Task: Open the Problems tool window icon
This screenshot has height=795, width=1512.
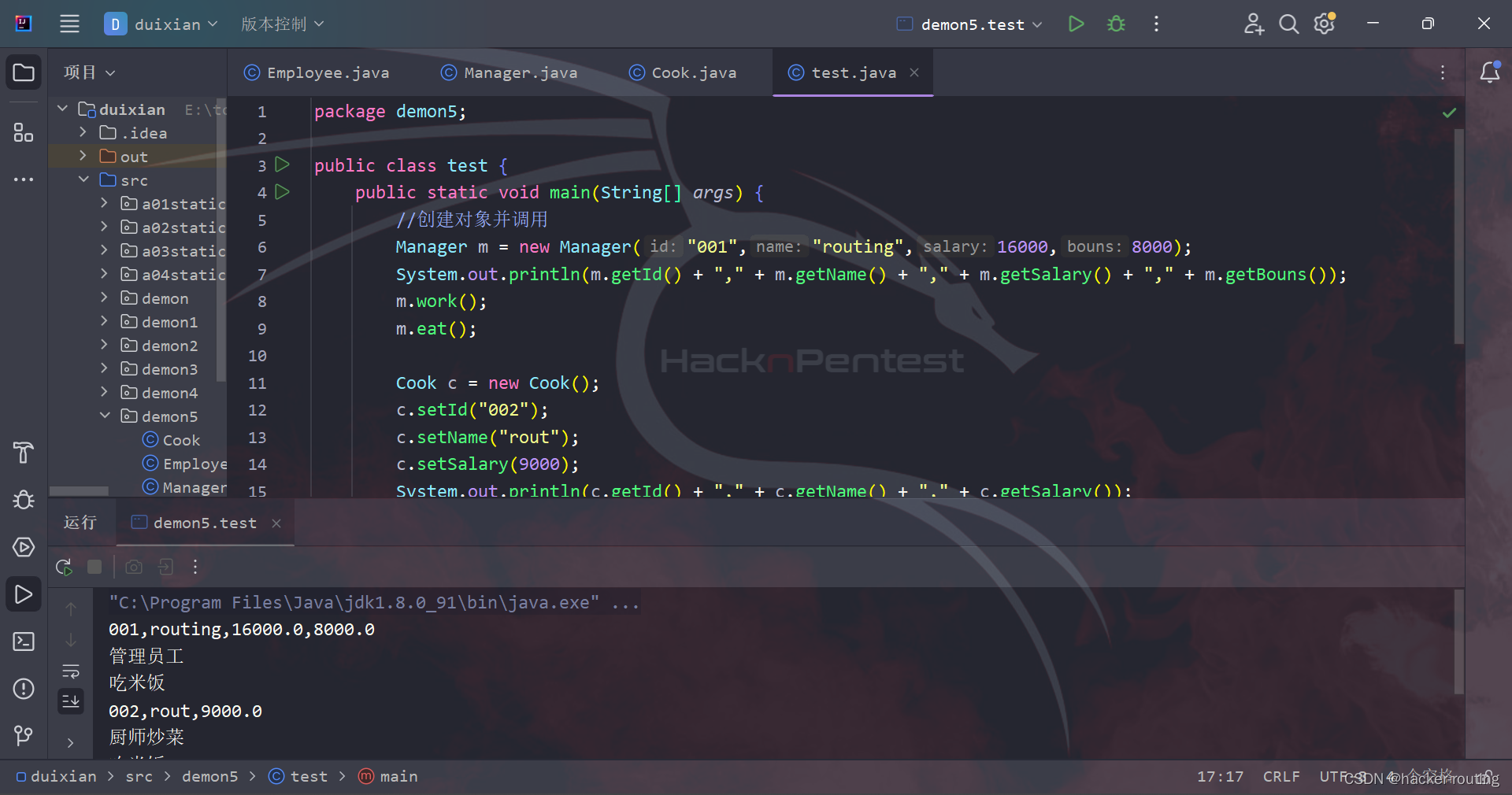Action: pos(23,689)
